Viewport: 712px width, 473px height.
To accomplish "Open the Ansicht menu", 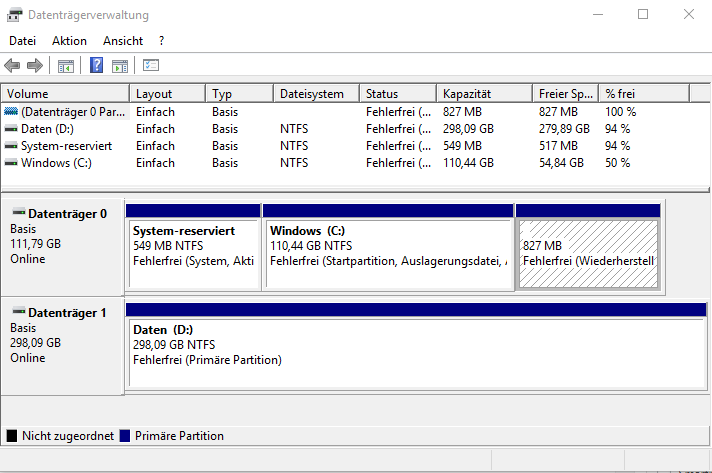I will [x=123, y=41].
